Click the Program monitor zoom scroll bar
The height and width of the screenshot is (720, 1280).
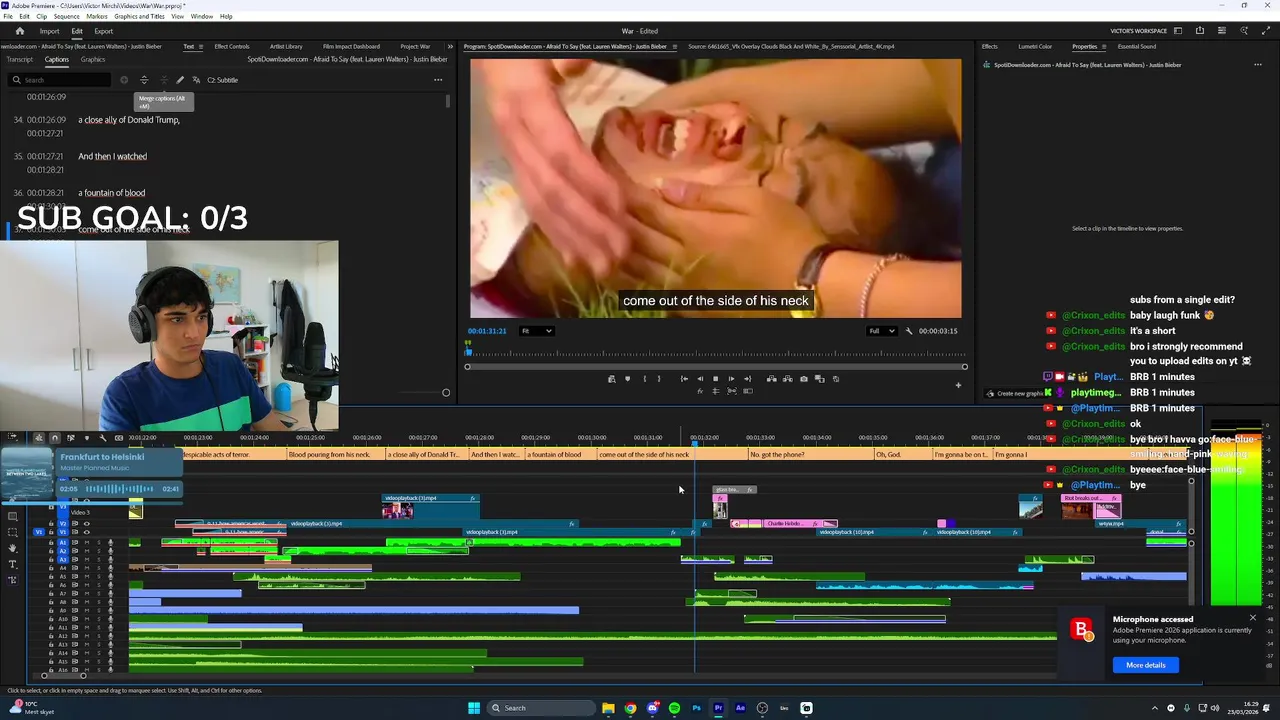coord(716,367)
